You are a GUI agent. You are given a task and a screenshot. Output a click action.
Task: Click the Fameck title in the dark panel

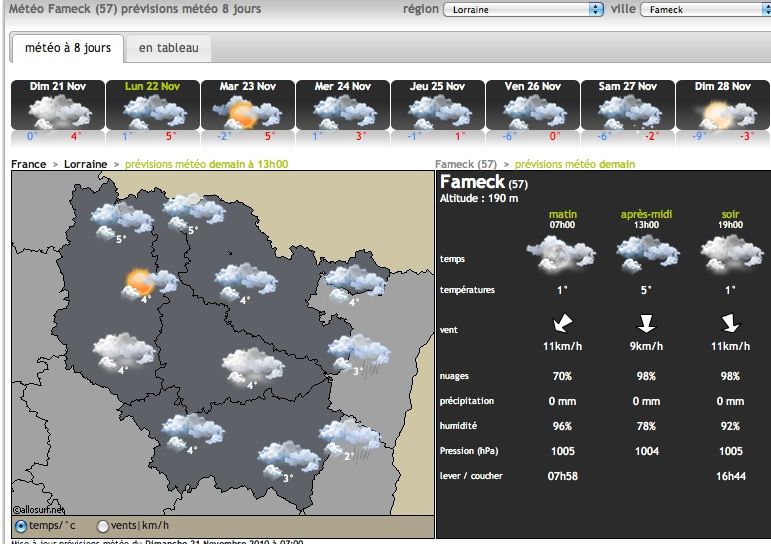tap(472, 182)
